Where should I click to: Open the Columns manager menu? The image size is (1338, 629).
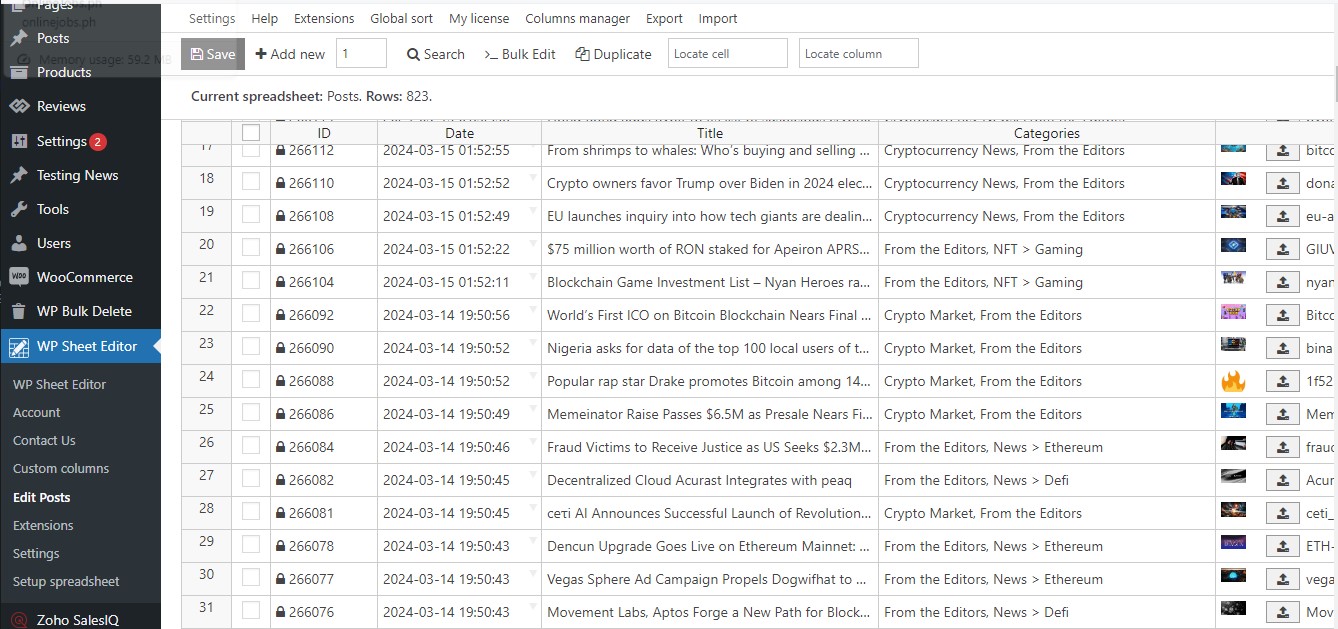pyautogui.click(x=577, y=18)
